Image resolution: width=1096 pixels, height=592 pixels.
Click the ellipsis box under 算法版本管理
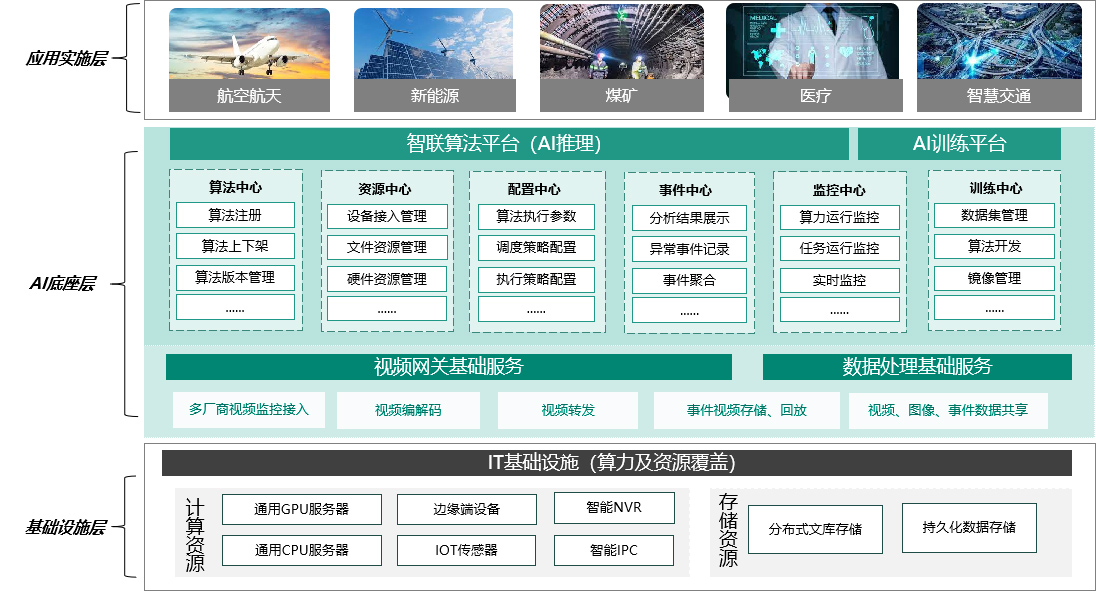pos(235,308)
